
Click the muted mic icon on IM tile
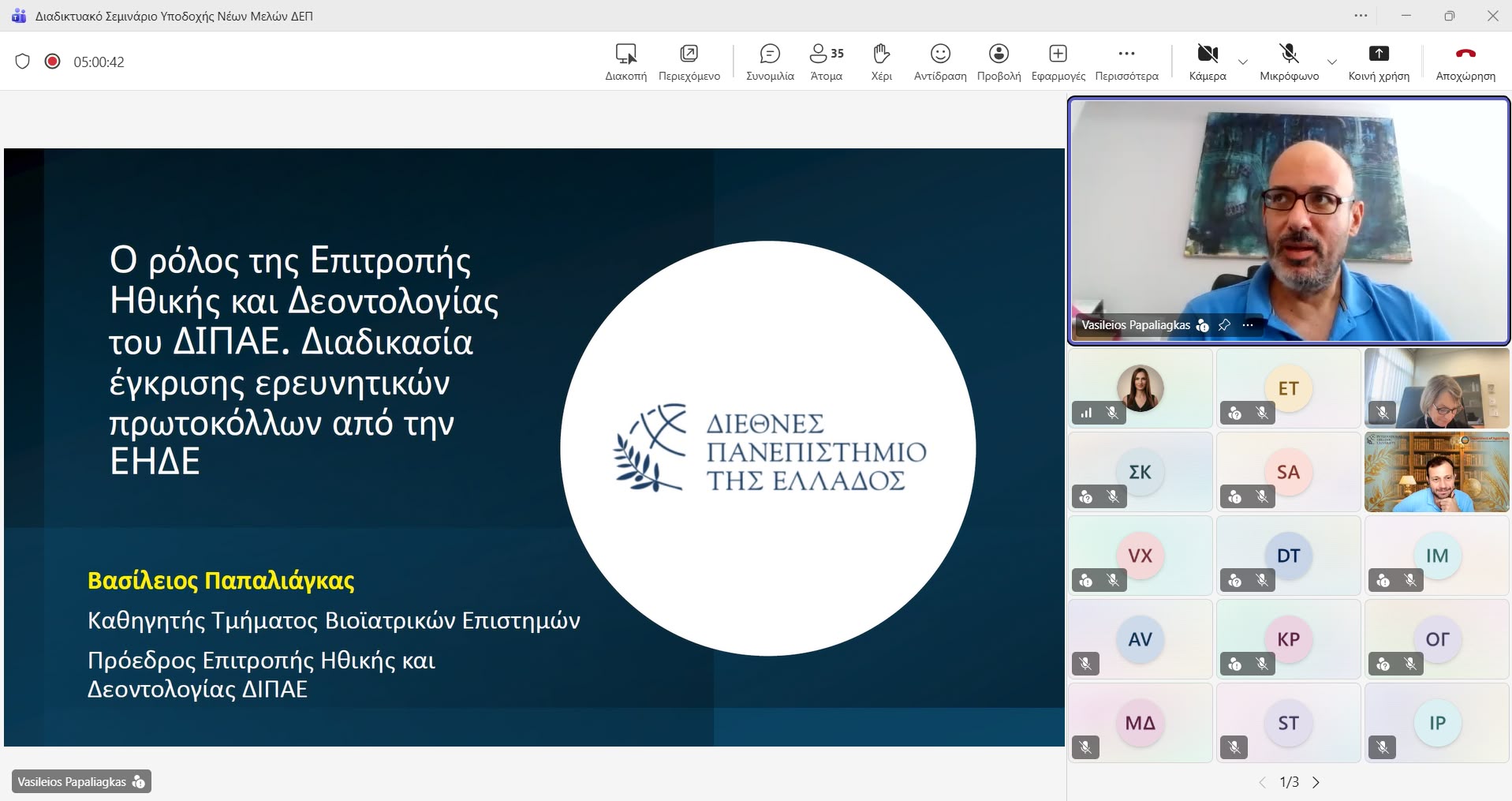coord(1410,580)
